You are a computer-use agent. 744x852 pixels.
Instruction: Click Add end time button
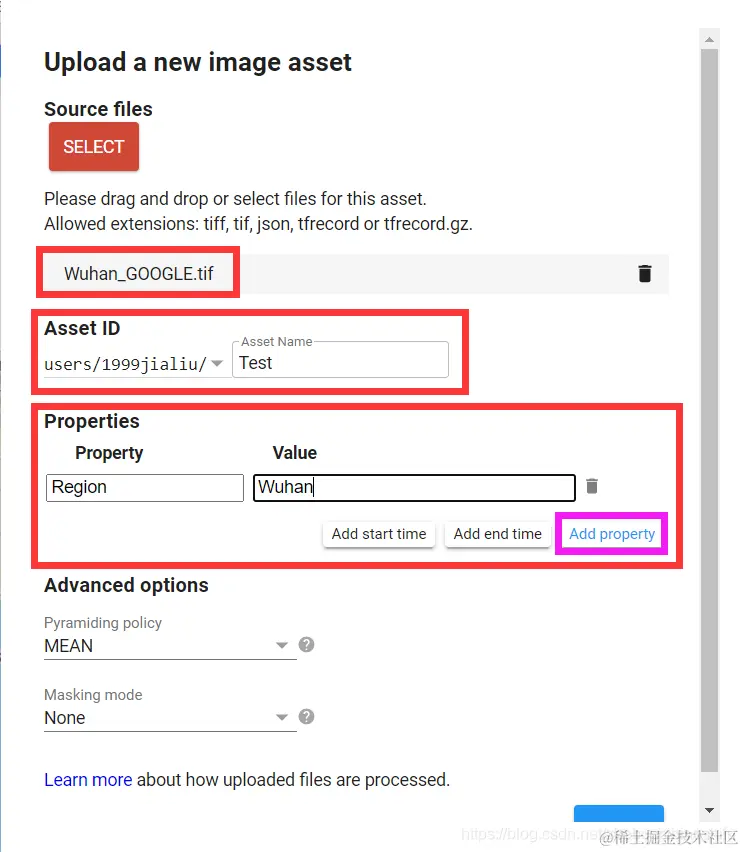[x=497, y=534]
